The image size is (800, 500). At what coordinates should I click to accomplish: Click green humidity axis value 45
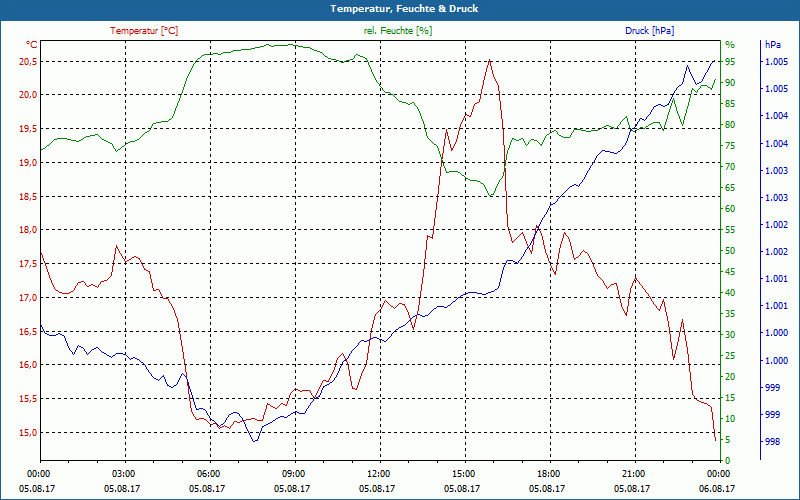(x=730, y=272)
